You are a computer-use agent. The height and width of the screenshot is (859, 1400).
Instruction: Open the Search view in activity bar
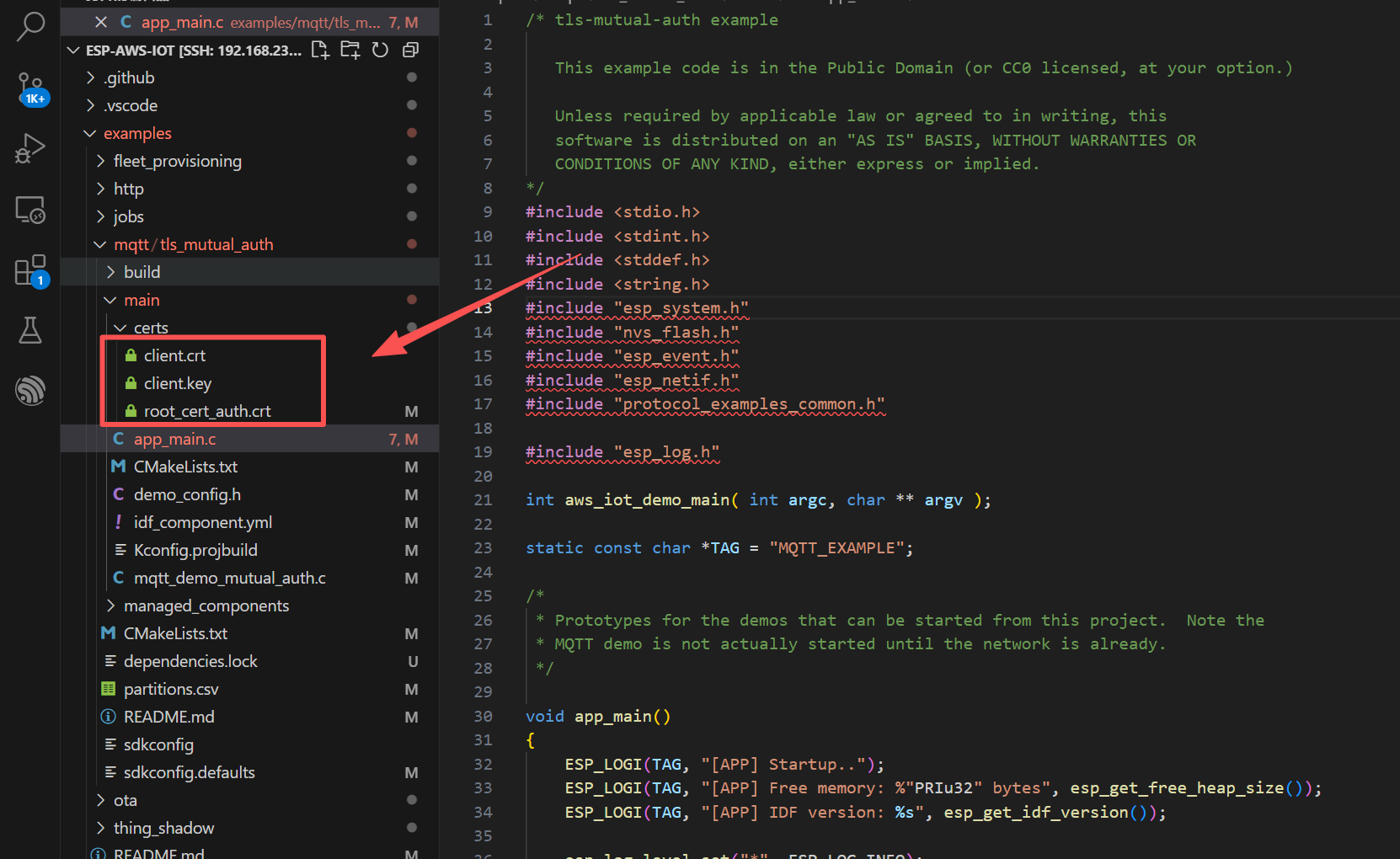30,27
